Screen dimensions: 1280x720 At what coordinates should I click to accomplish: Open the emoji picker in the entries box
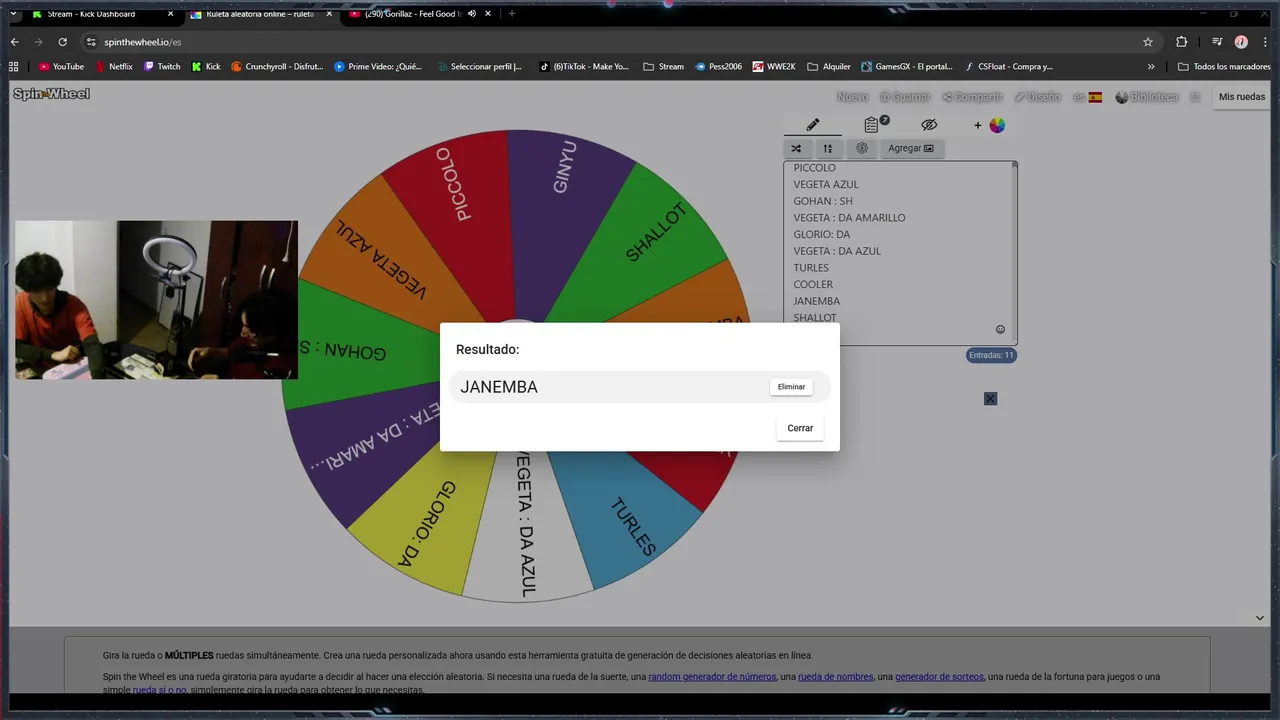pyautogui.click(x=1000, y=330)
